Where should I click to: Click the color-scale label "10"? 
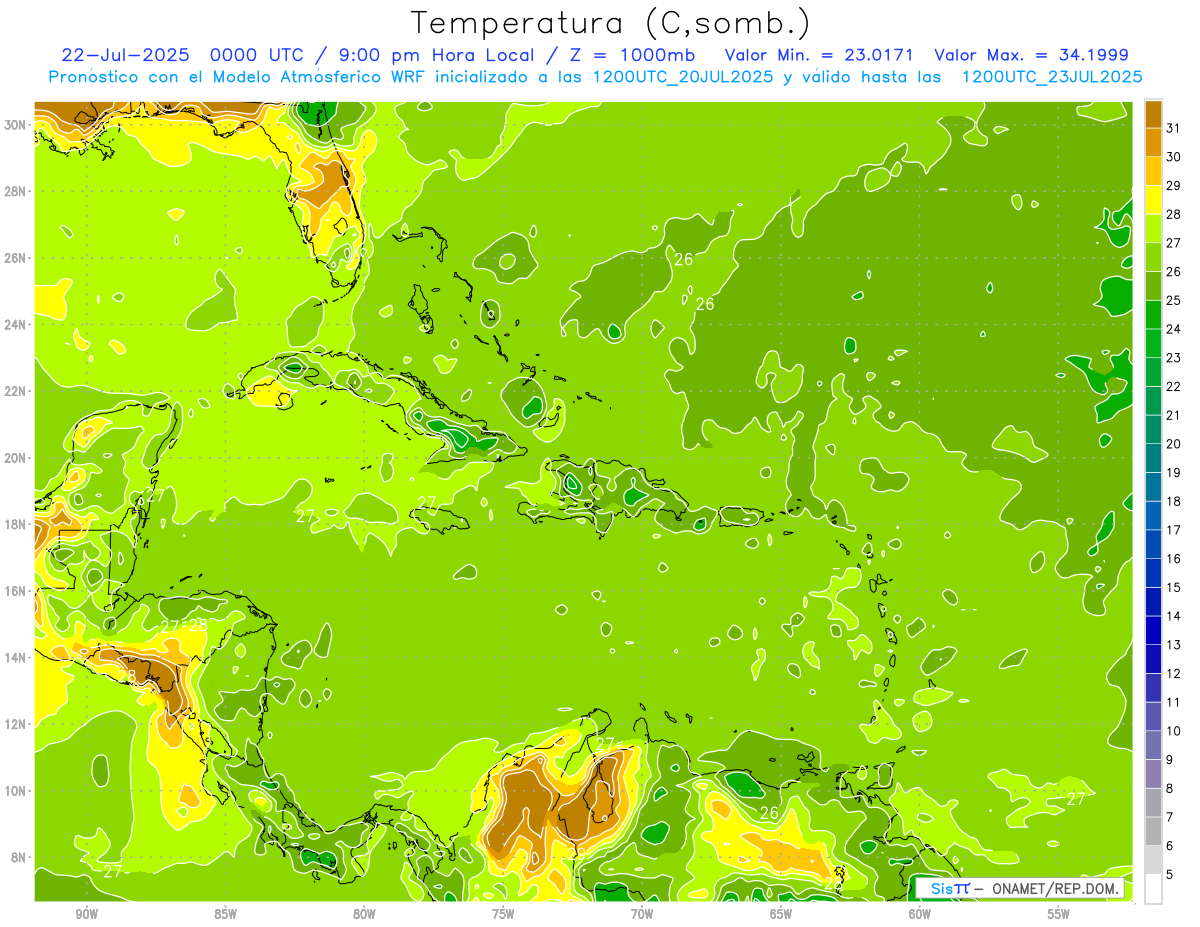coord(1174,731)
